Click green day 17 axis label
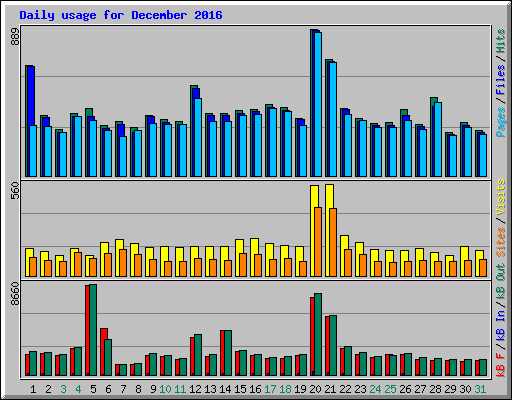 pos(270,389)
